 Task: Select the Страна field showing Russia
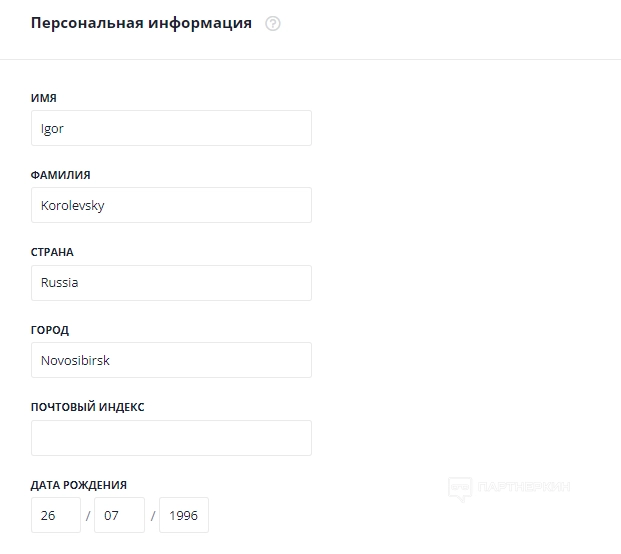point(171,282)
